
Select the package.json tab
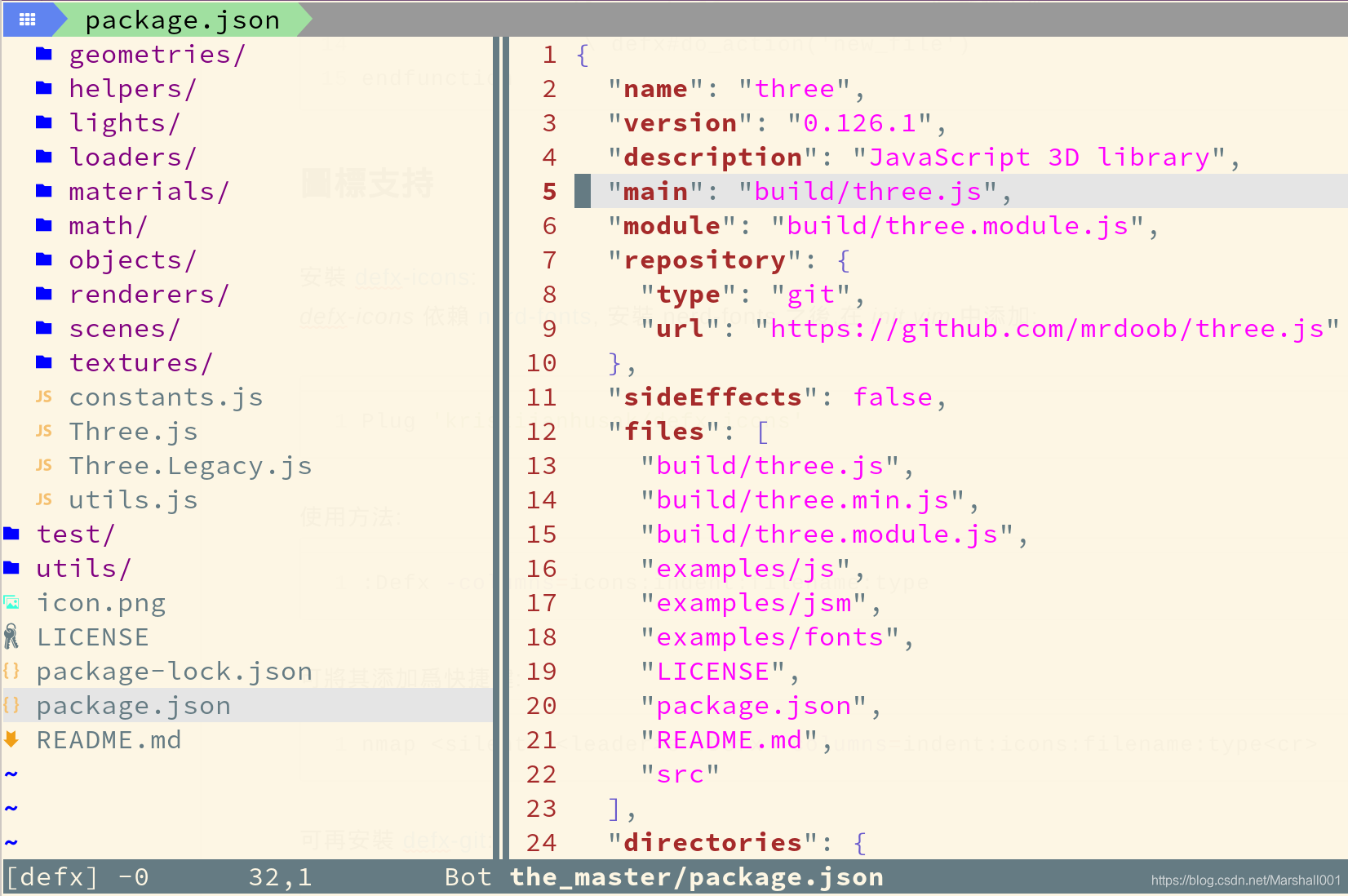click(x=182, y=20)
